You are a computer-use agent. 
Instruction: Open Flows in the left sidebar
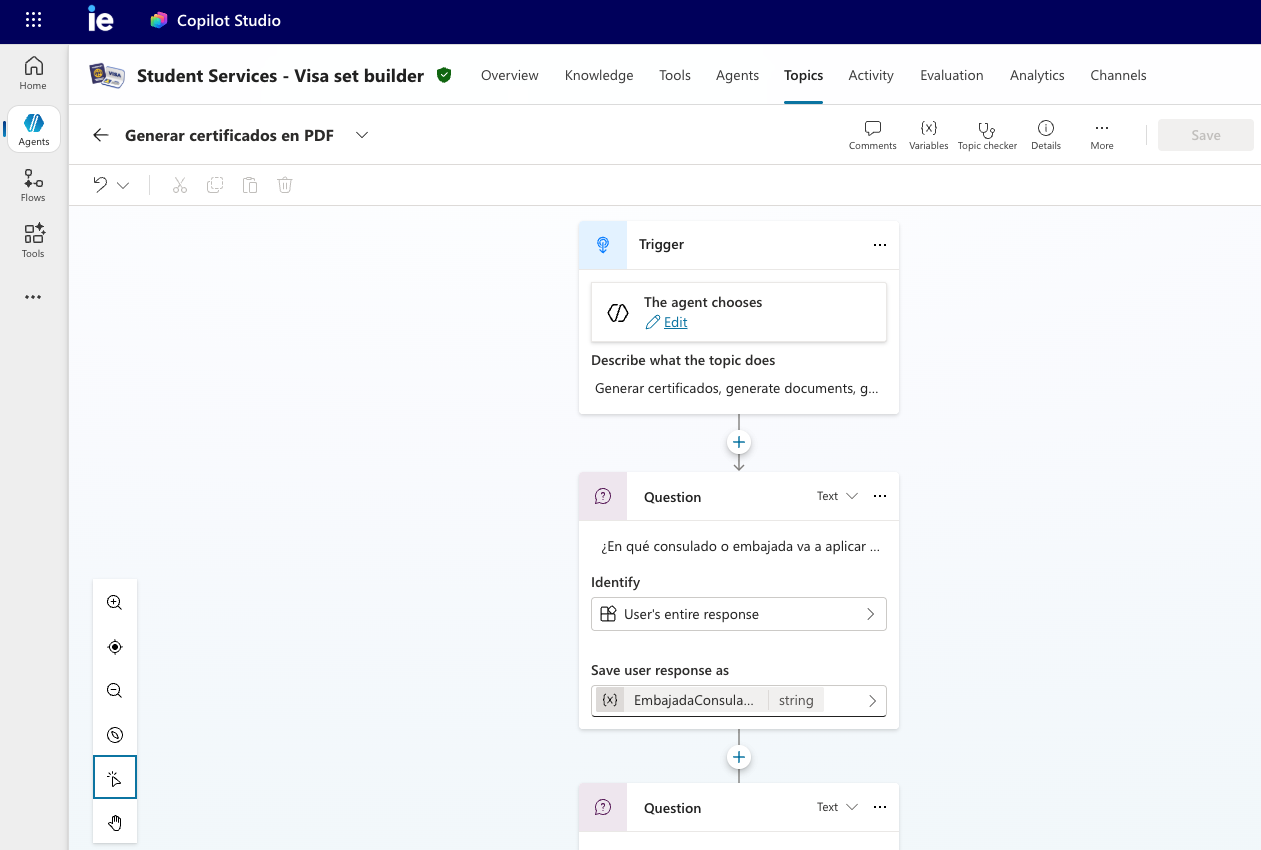pyautogui.click(x=33, y=186)
